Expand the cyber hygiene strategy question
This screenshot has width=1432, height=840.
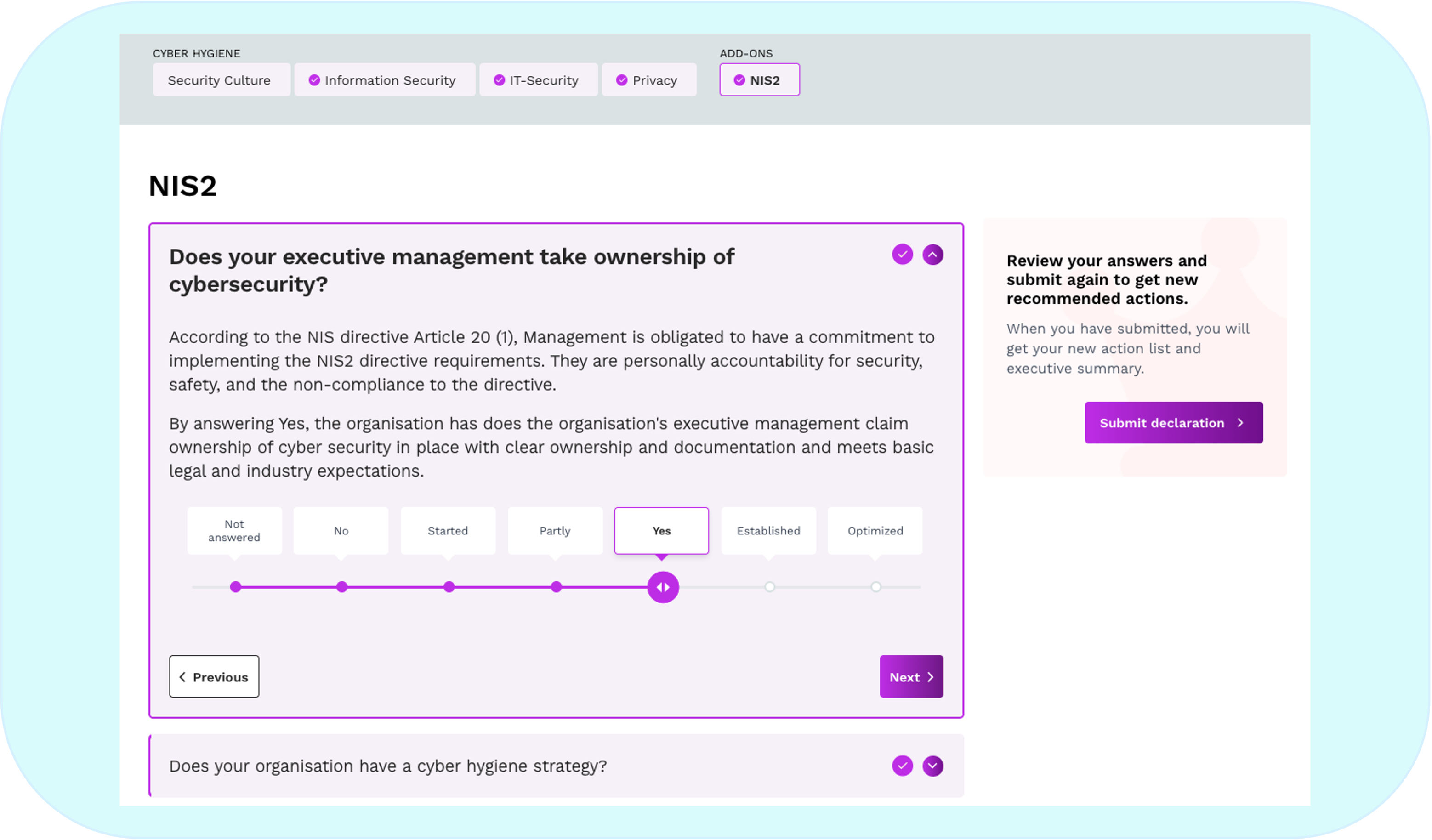[x=932, y=766]
